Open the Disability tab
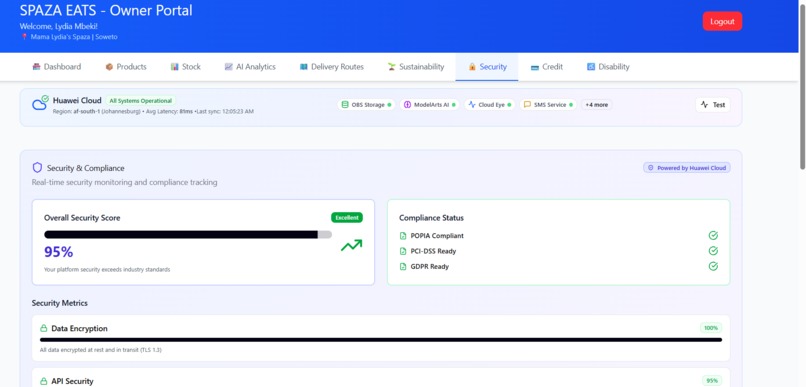Screen dimensions: 806x387 pos(608,67)
